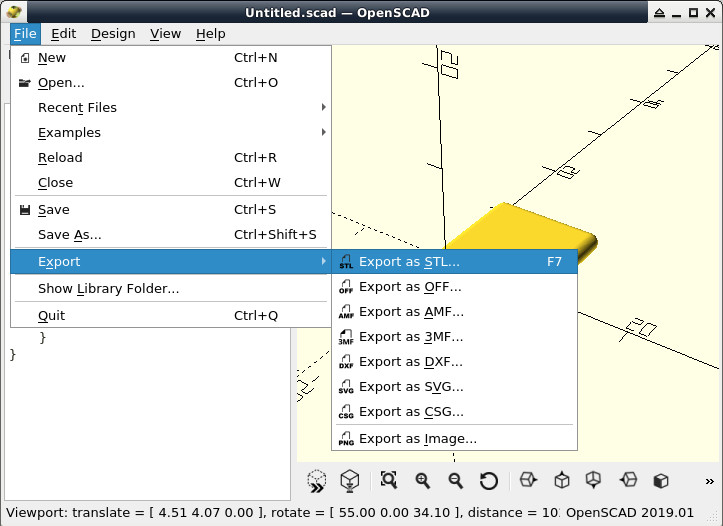This screenshot has width=723, height=526.
Task: Click the SVG file icon in Export submenu
Action: (346, 387)
